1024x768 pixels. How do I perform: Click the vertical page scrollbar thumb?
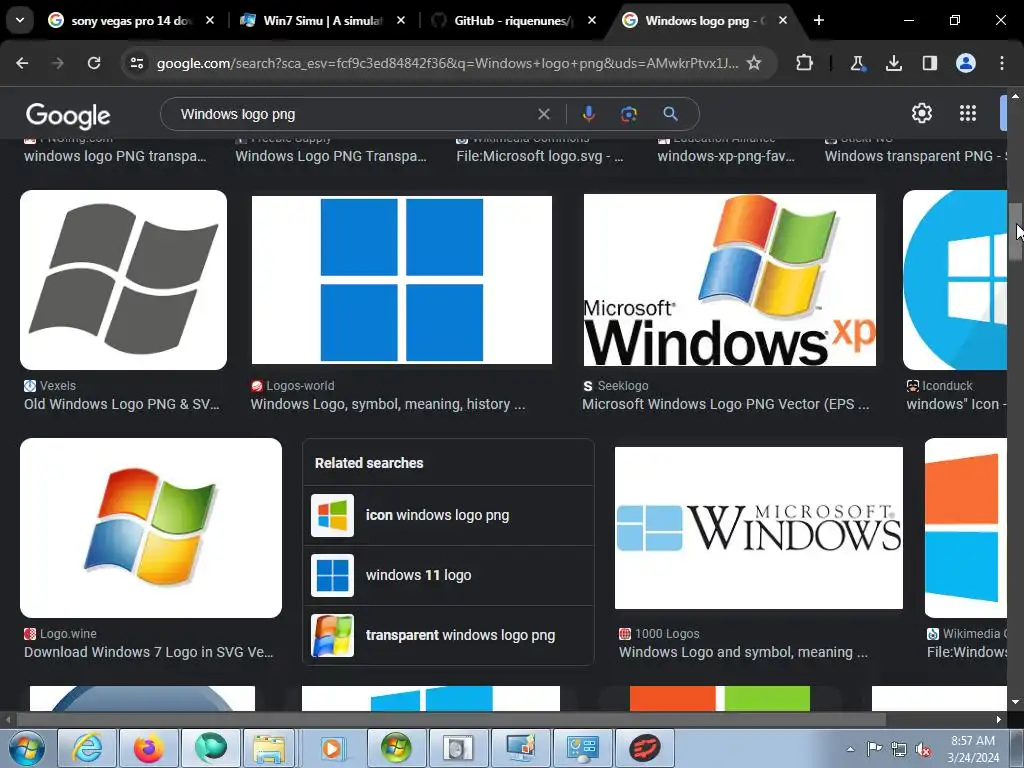point(1015,232)
